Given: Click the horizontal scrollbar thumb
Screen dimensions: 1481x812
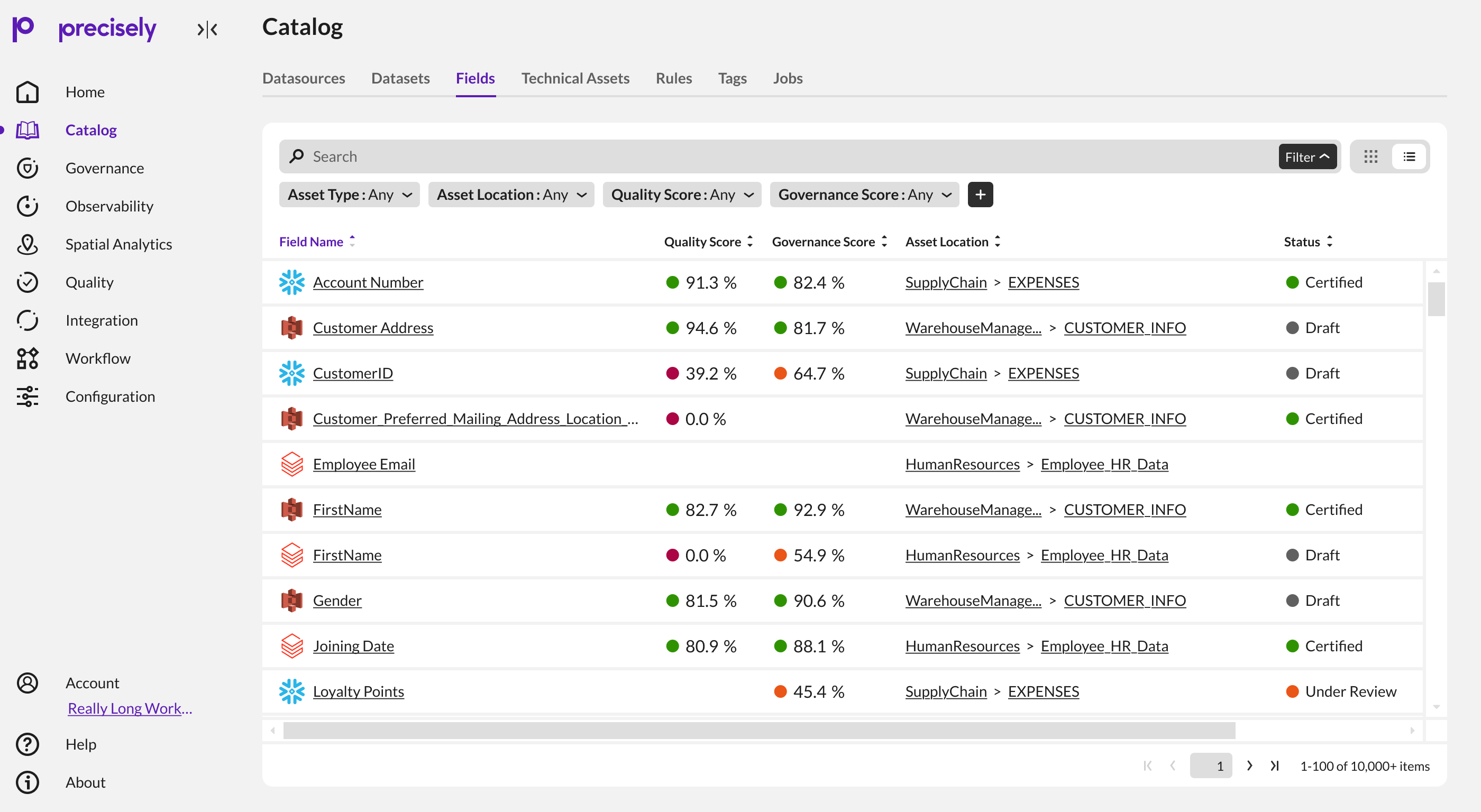Looking at the screenshot, I should [x=759, y=731].
